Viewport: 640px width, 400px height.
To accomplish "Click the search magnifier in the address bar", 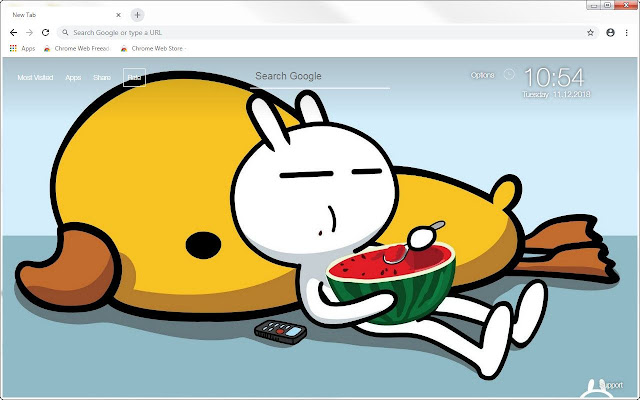I will coord(65,33).
